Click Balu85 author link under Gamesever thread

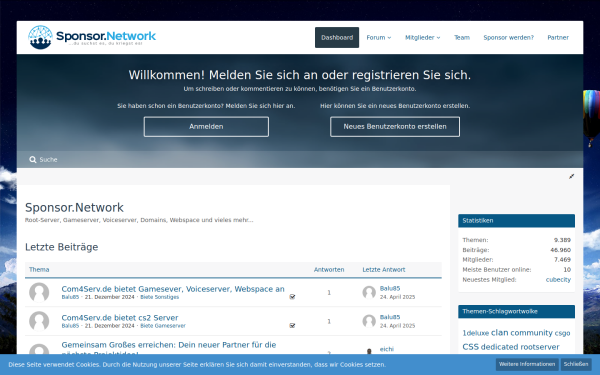(70, 297)
